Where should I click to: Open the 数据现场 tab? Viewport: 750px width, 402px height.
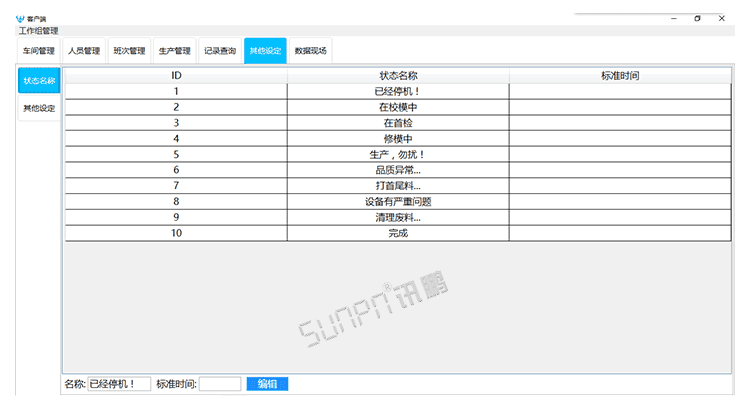coord(310,51)
